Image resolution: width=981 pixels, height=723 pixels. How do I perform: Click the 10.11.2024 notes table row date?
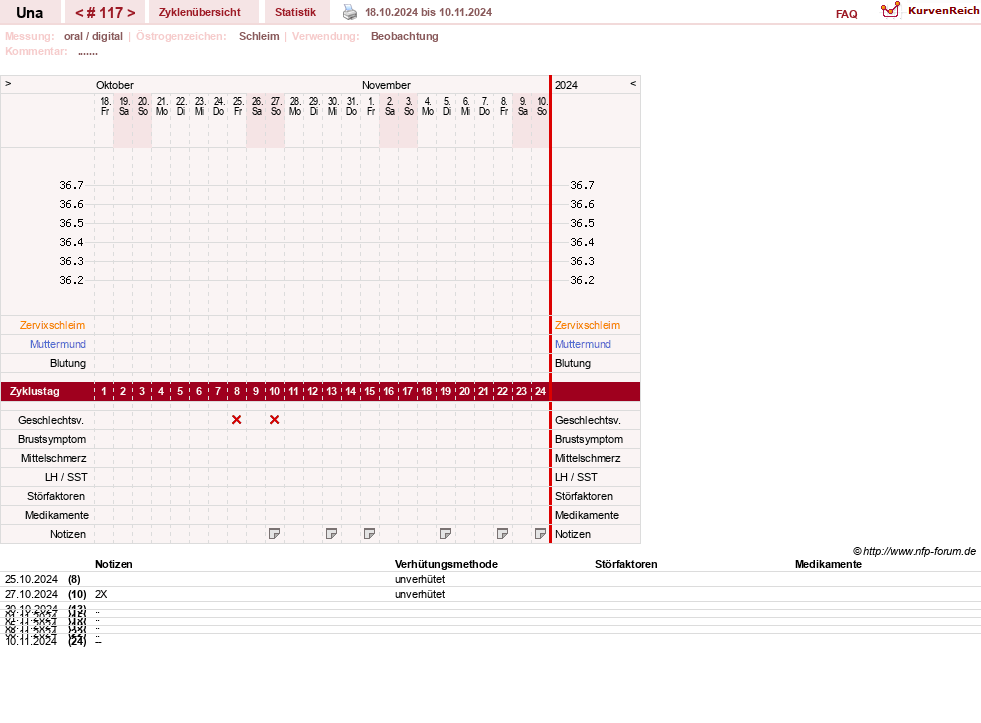point(31,641)
